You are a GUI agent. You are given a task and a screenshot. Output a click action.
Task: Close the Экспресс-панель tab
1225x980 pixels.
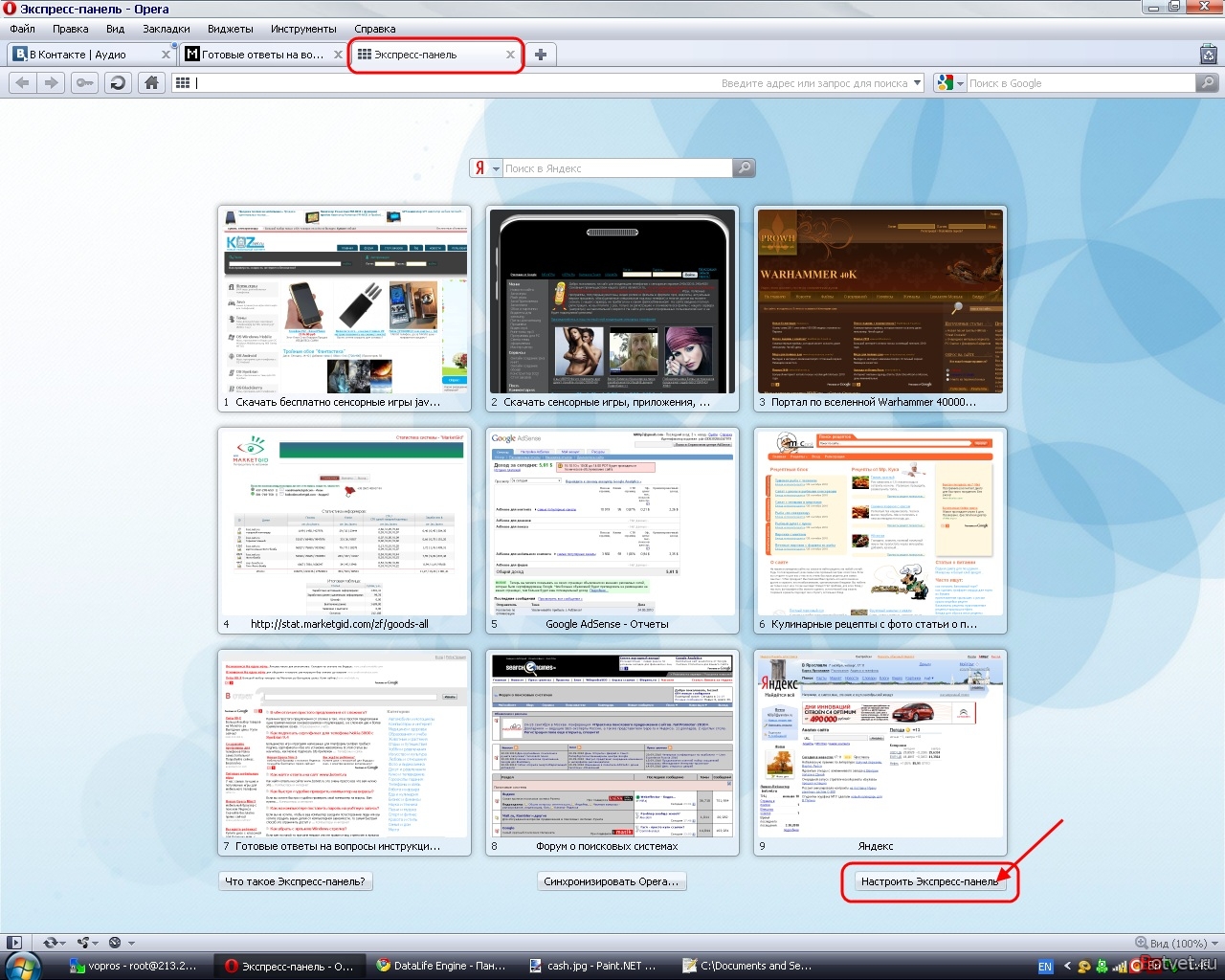coord(511,56)
